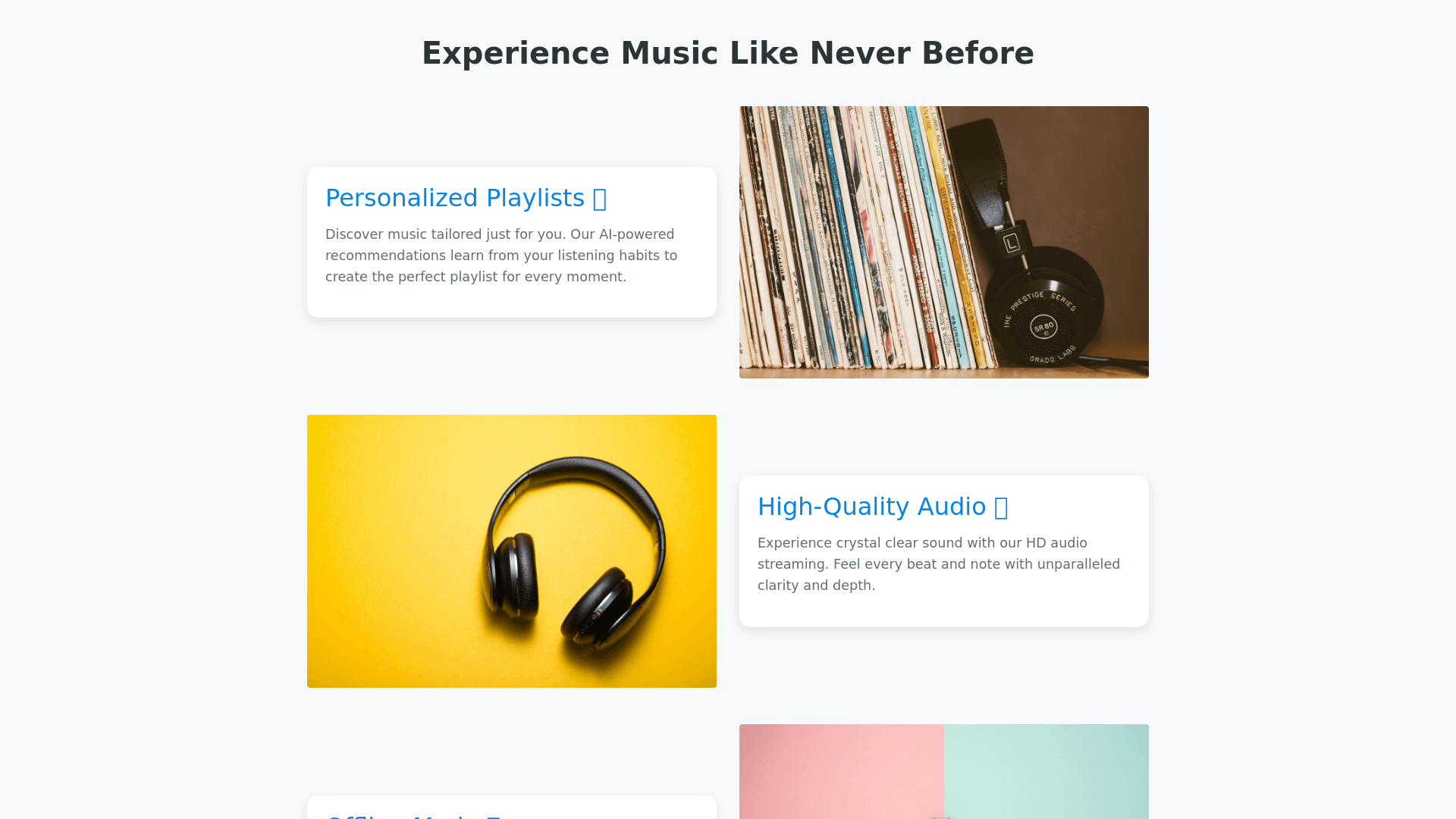Click the L marking on the headphone yoke

click(x=1012, y=243)
